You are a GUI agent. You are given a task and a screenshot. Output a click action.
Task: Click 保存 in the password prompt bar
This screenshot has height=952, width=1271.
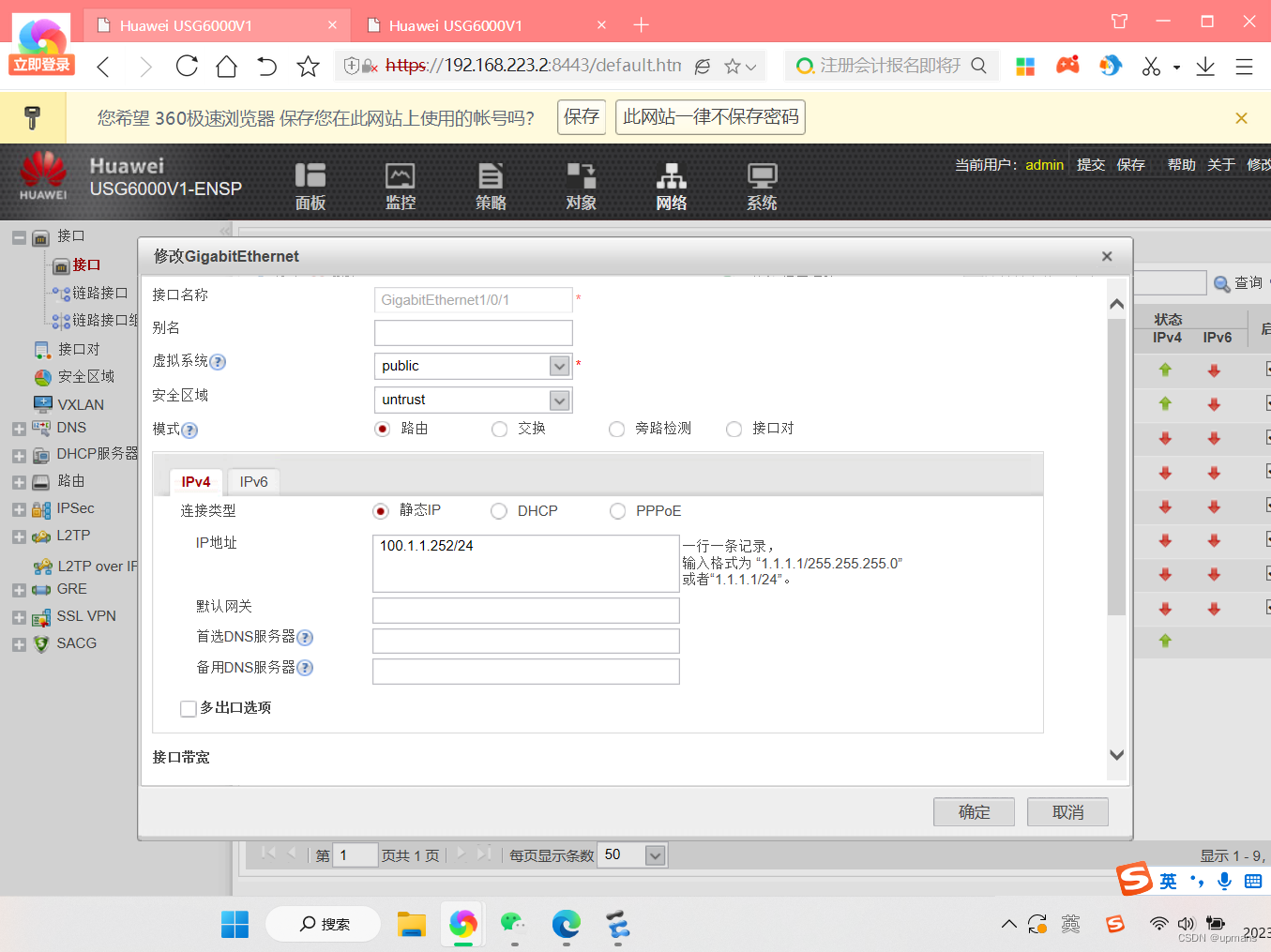(582, 117)
